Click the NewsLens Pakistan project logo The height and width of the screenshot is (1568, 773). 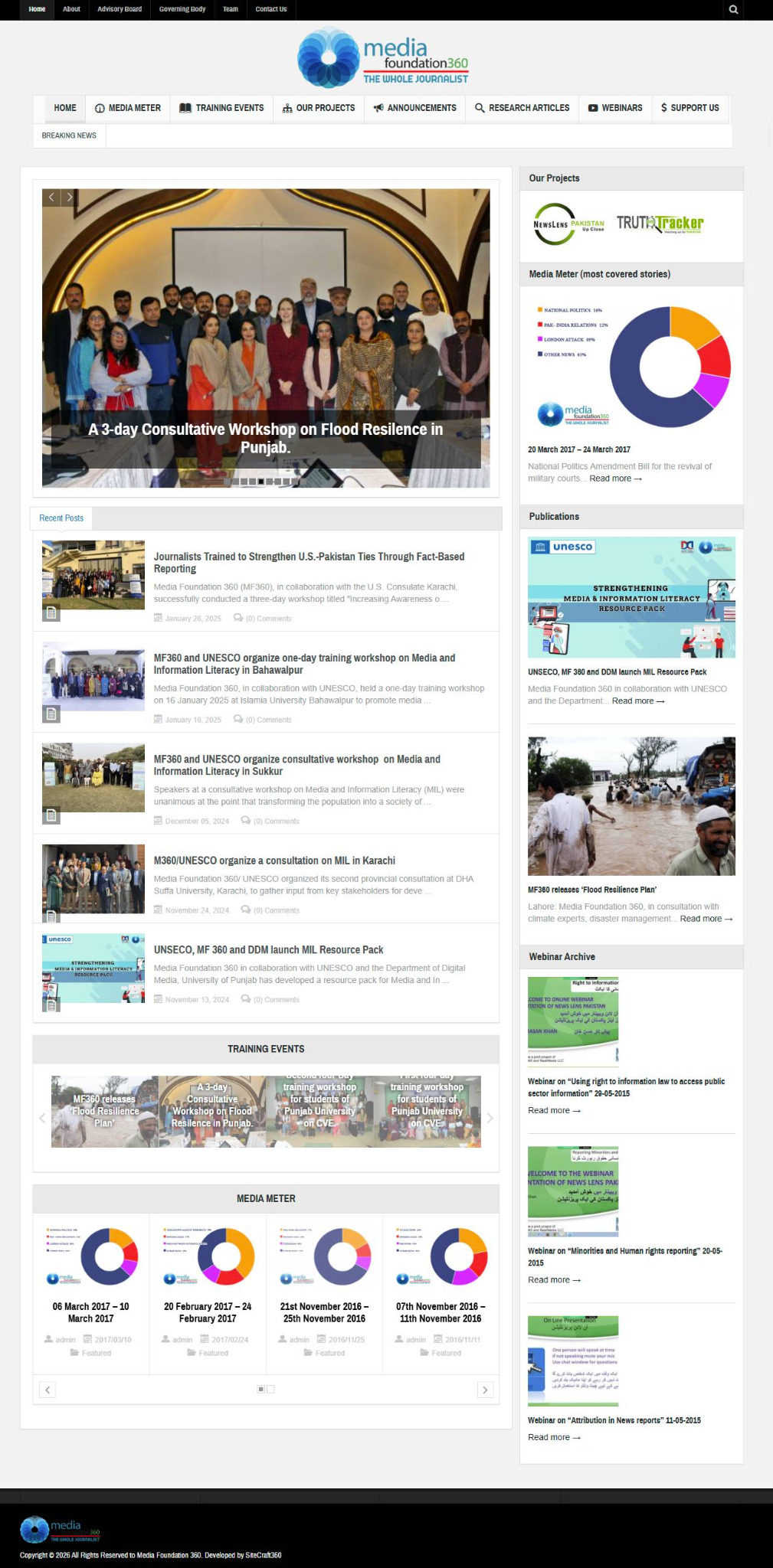click(569, 224)
